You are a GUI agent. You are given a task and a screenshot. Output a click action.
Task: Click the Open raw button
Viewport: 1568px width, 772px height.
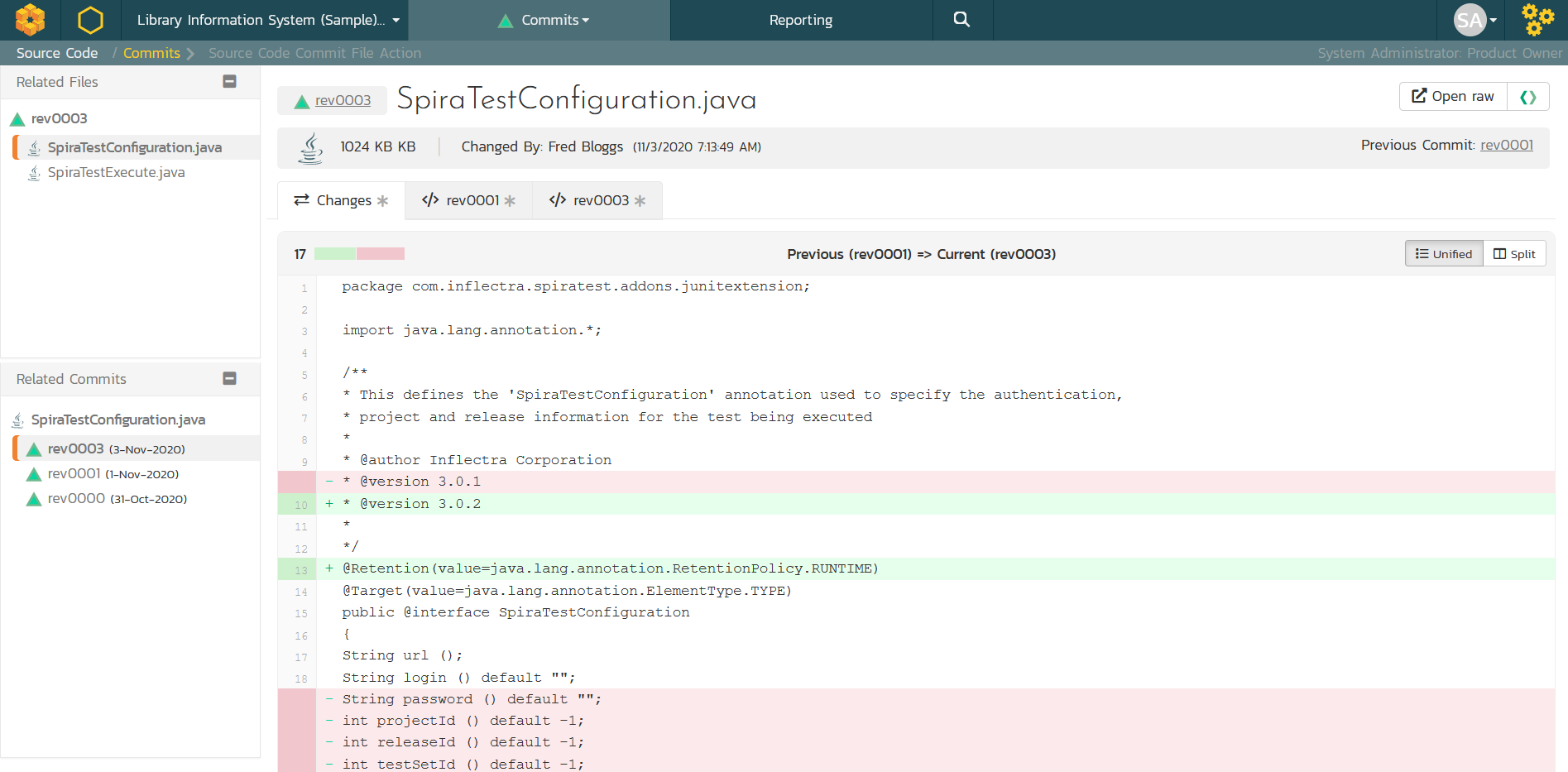[1453, 97]
